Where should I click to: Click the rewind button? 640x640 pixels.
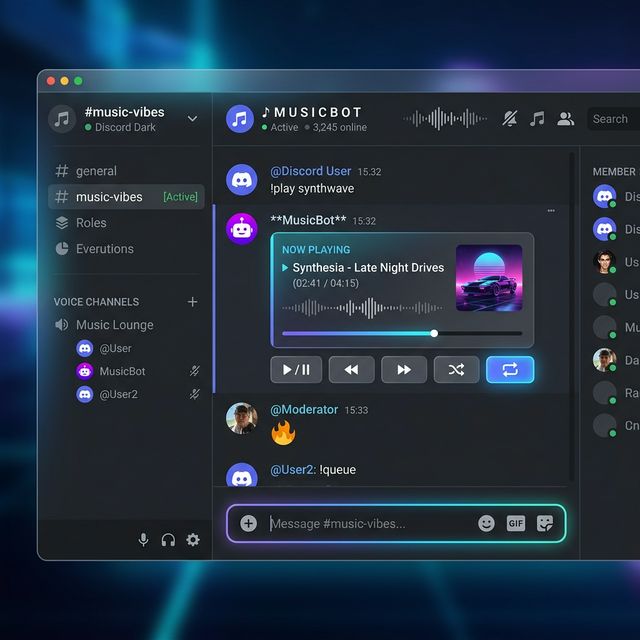point(351,369)
